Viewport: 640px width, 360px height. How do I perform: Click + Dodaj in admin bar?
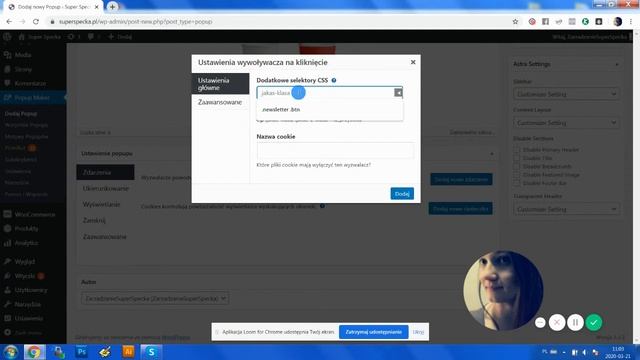(120, 37)
